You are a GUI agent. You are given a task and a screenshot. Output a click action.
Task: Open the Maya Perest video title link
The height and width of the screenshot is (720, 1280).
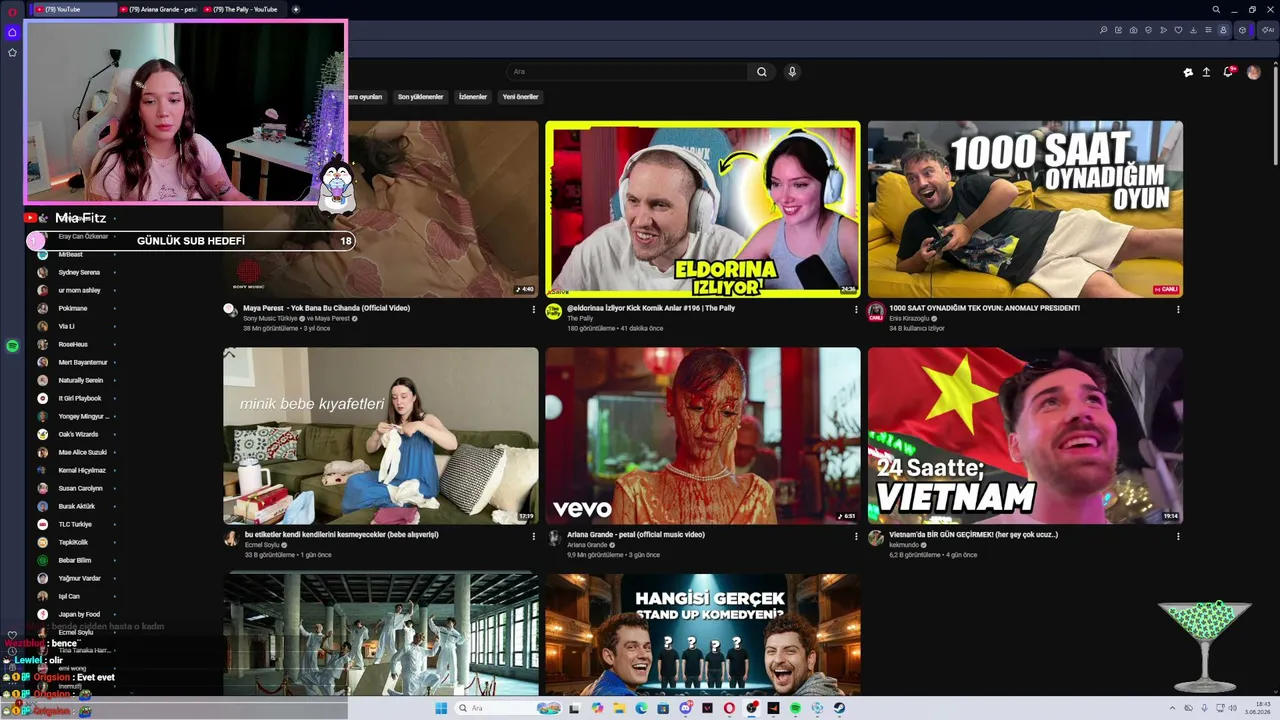[327, 308]
